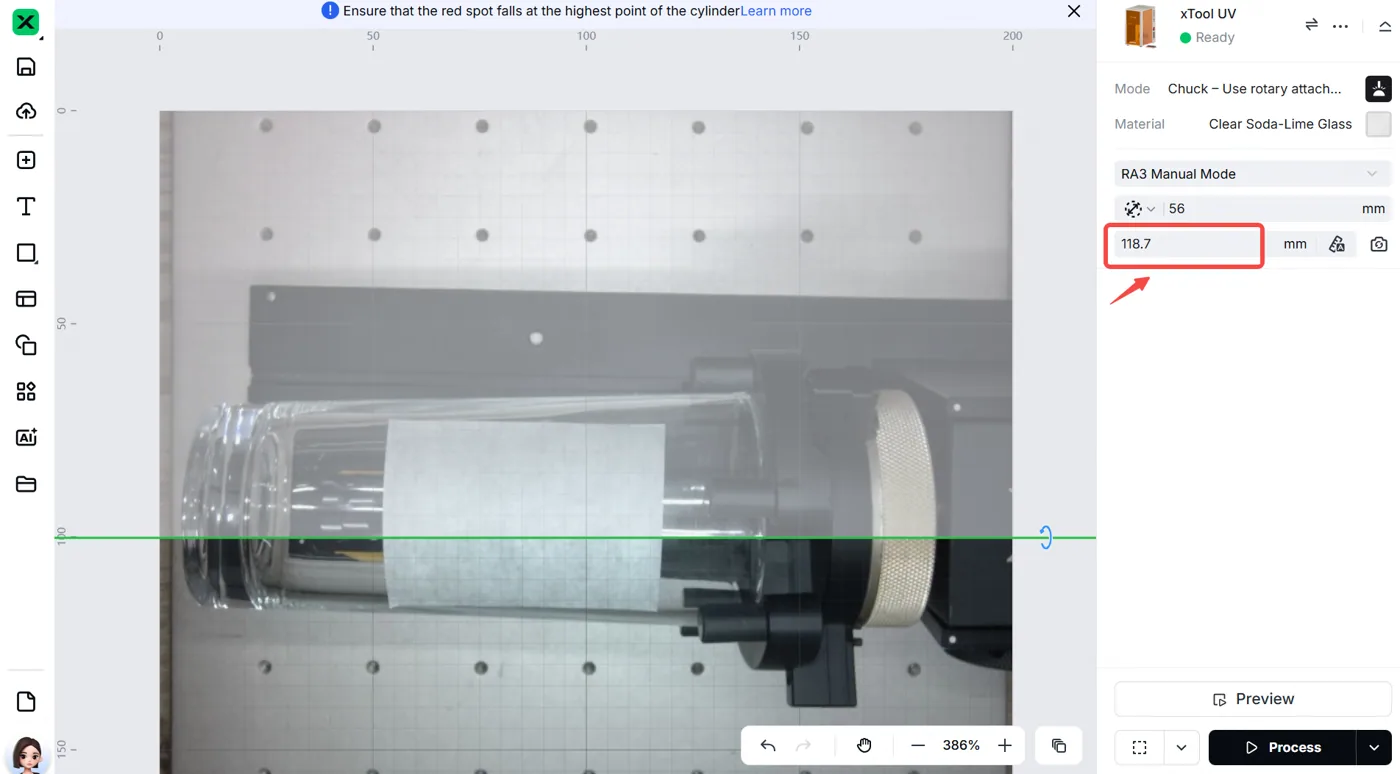
Task: Click the Preview button
Action: pyautogui.click(x=1252, y=699)
